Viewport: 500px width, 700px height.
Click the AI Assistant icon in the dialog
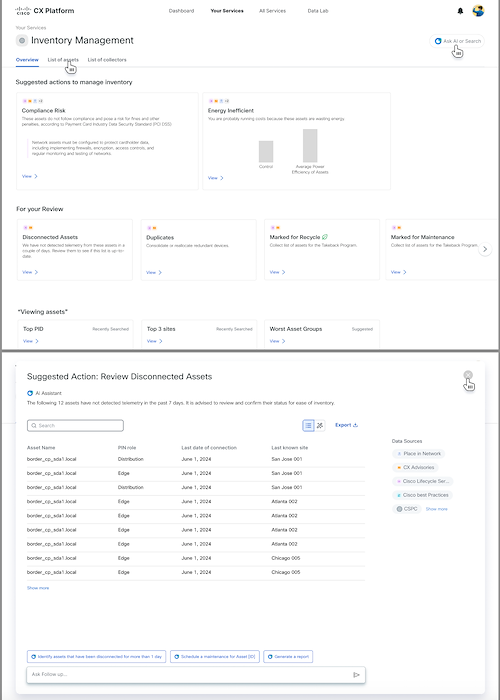[x=30, y=393]
